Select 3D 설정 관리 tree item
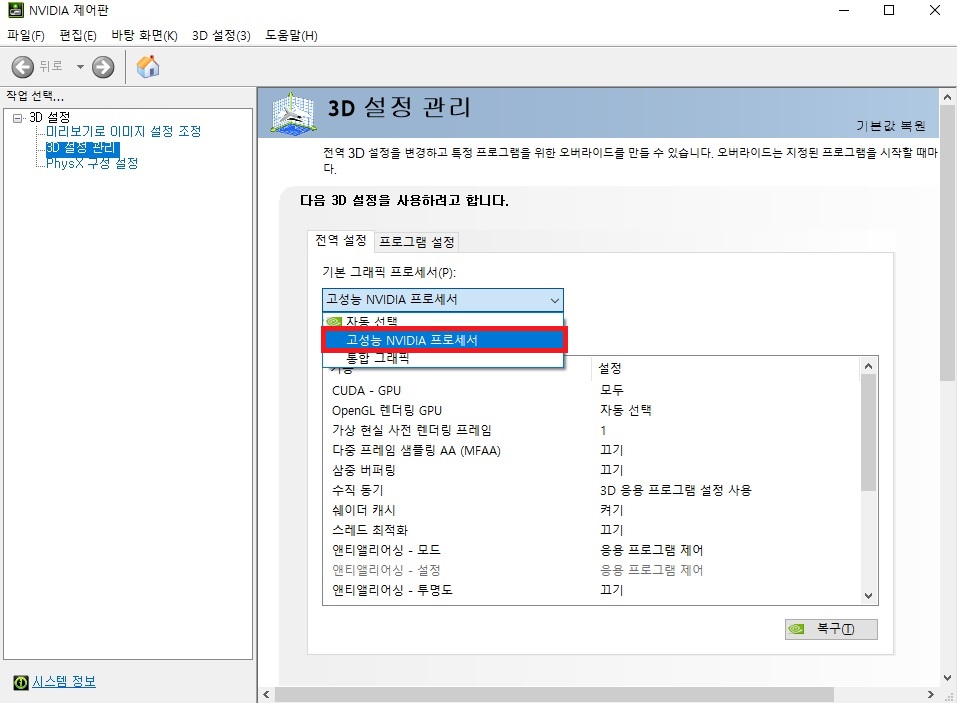The image size is (957, 703). point(82,148)
